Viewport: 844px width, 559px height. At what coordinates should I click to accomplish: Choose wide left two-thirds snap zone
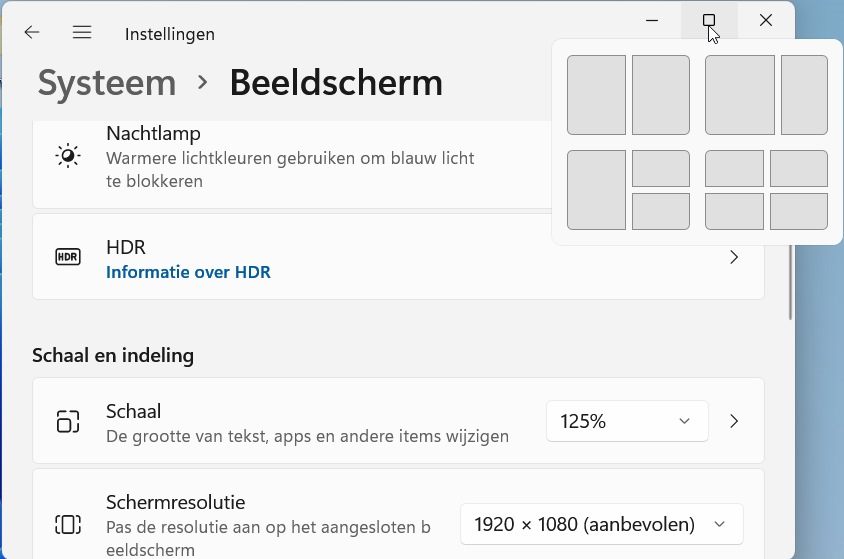(740, 95)
